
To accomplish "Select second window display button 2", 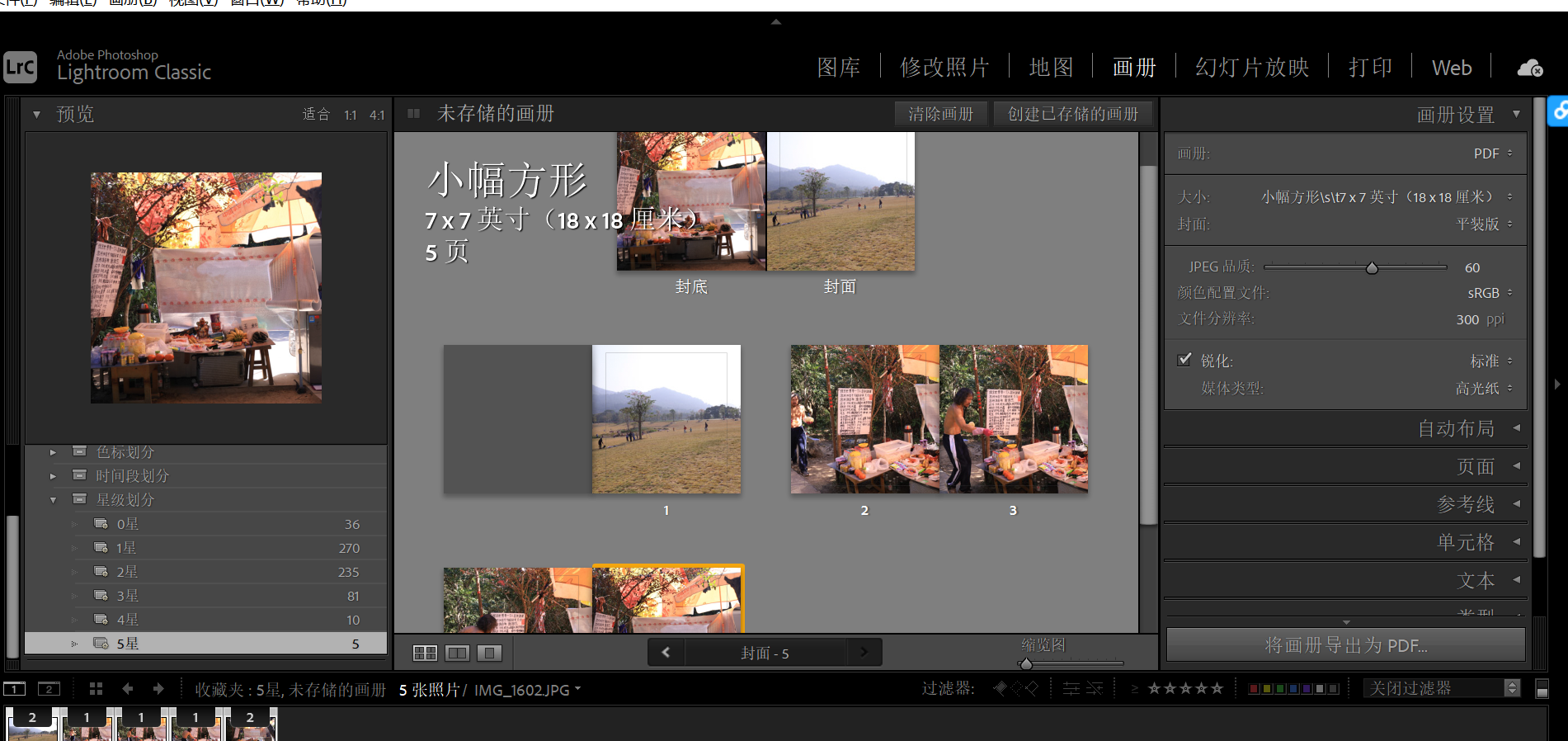I will tap(49, 689).
